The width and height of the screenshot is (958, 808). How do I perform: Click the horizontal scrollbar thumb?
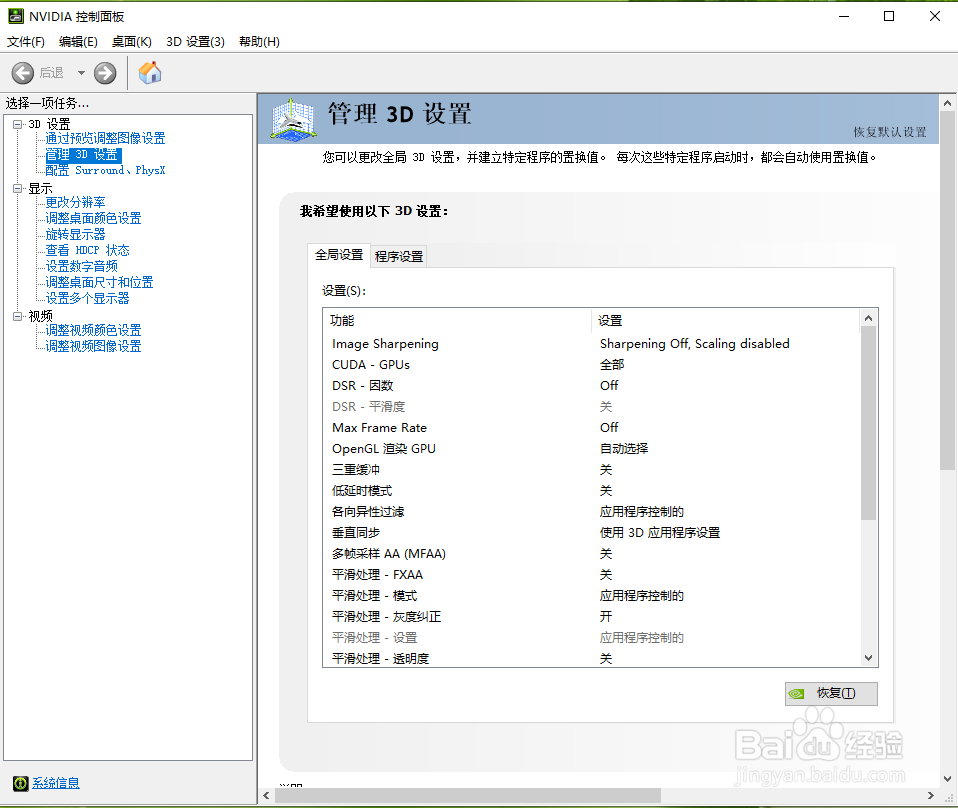(x=468, y=795)
